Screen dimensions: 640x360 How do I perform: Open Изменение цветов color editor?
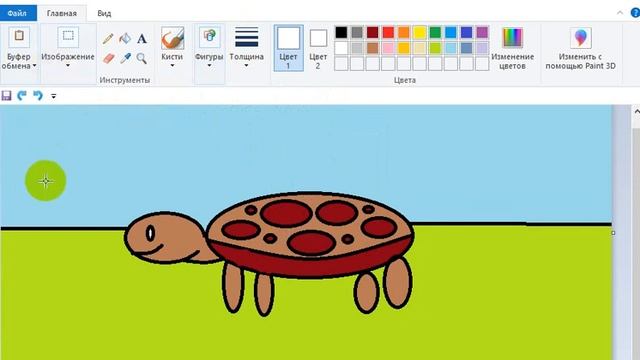coord(512,48)
